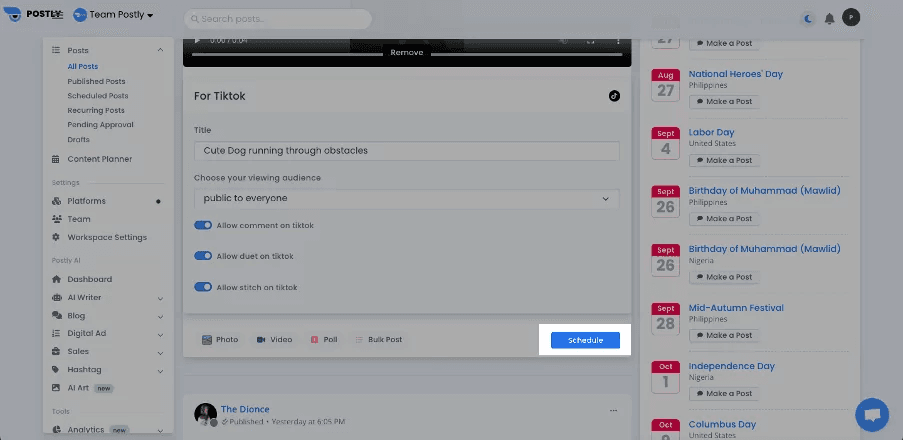Click the TikTok logo icon
904x440 pixels.
tap(614, 96)
